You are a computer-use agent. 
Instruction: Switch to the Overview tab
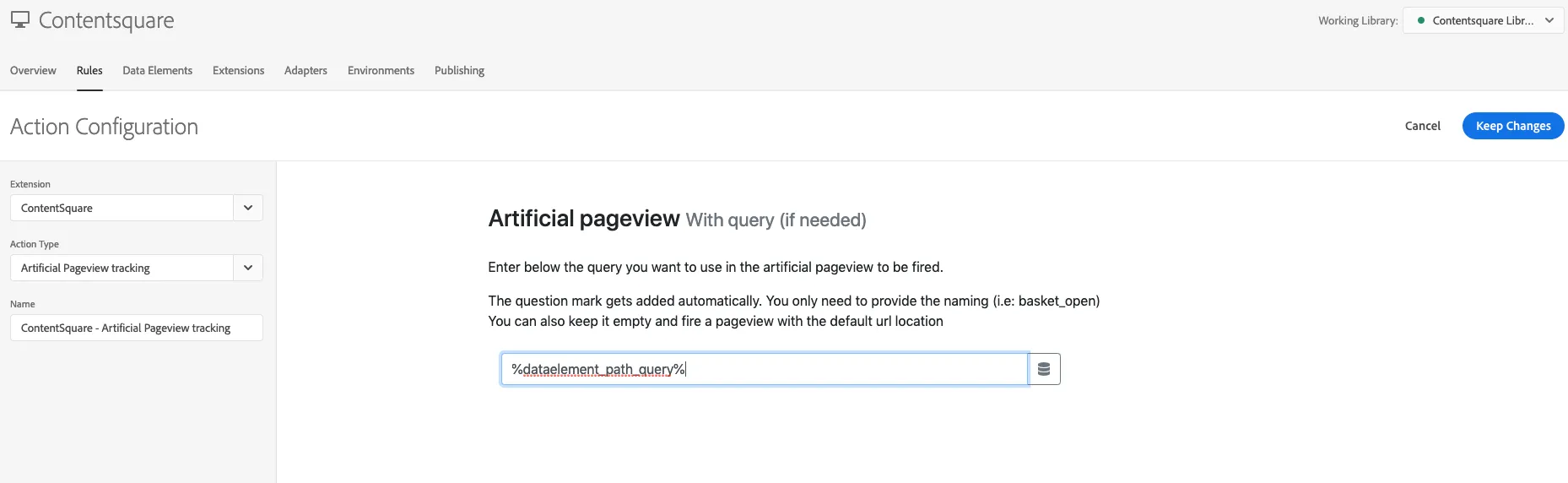point(33,70)
